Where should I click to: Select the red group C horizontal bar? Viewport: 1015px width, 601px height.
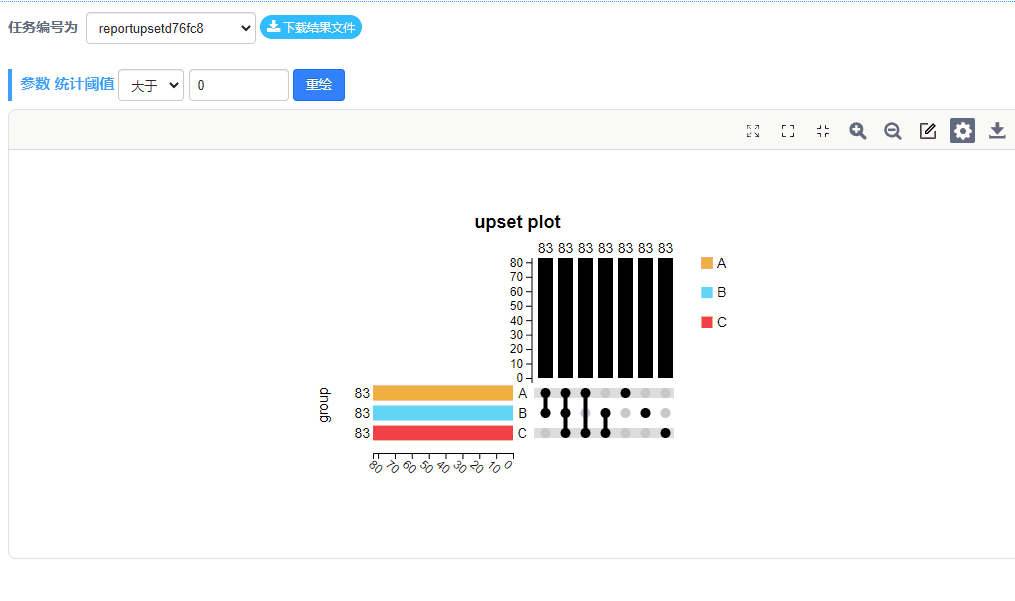click(x=443, y=433)
